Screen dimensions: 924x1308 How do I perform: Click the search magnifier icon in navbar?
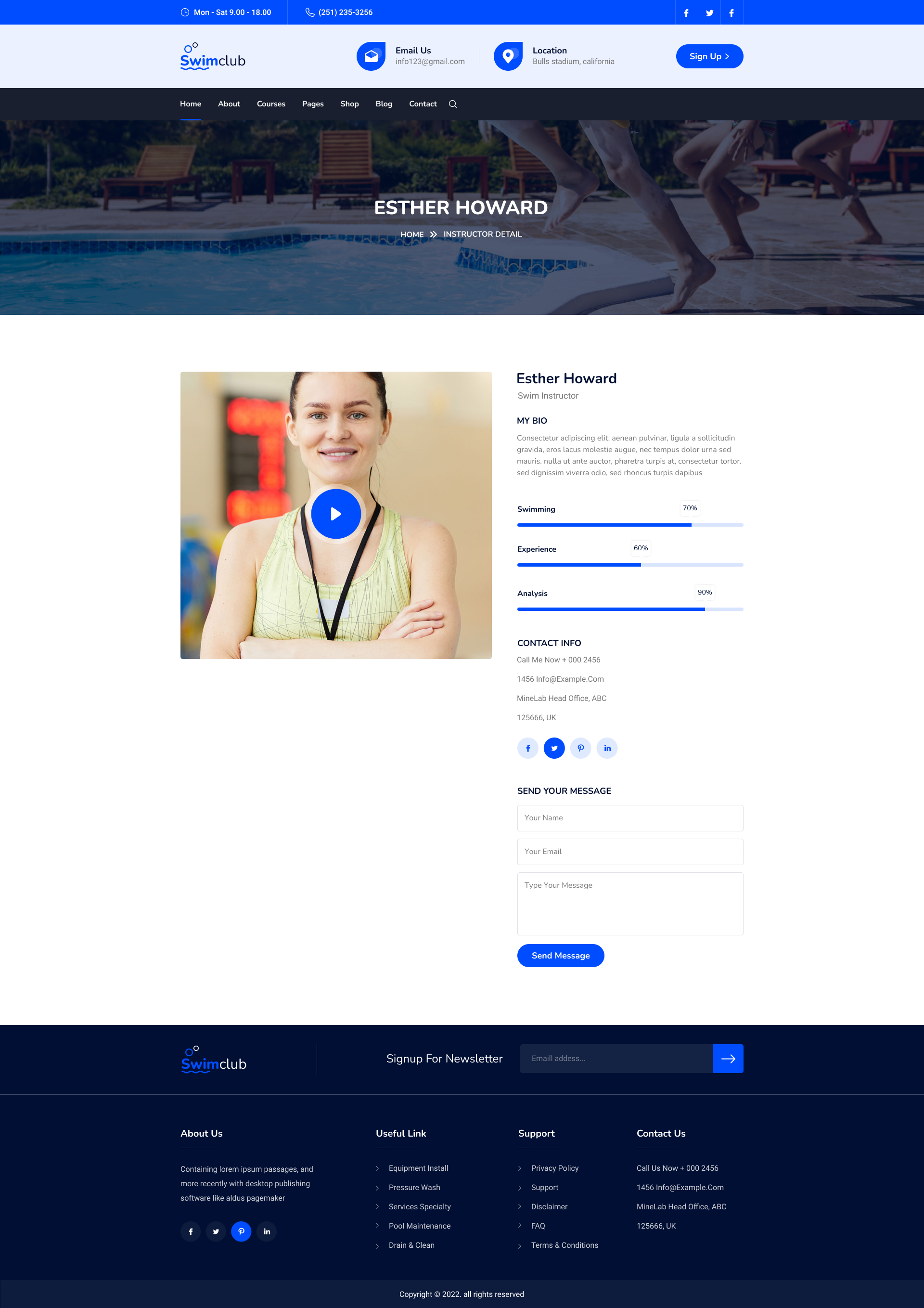(x=453, y=104)
